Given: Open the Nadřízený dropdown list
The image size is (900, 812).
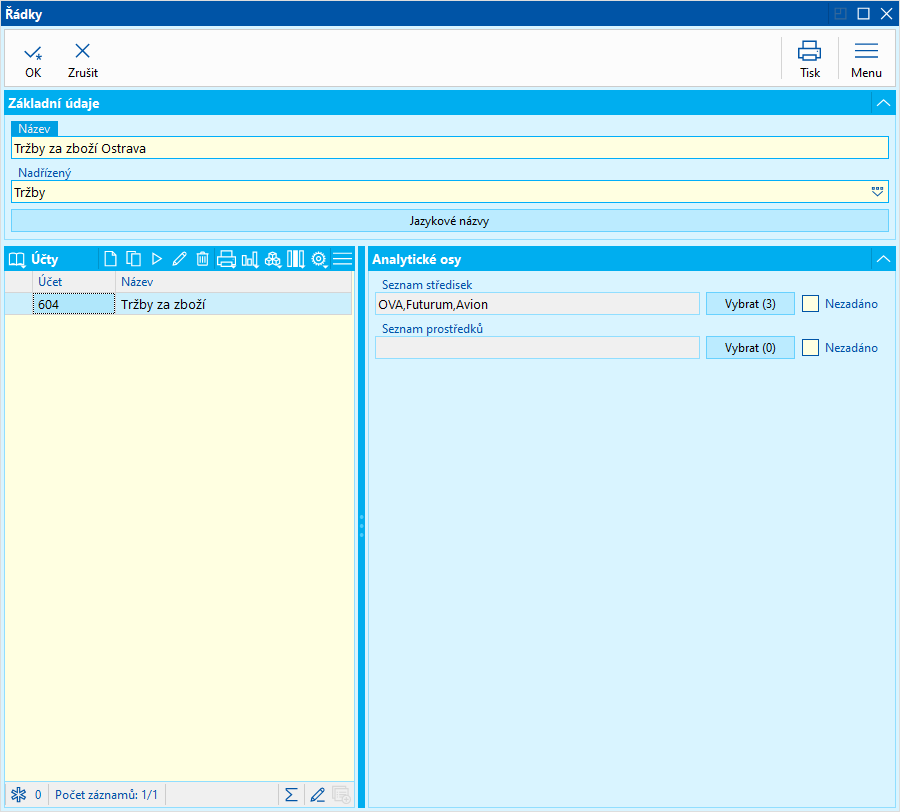Looking at the screenshot, I should tap(877, 192).
